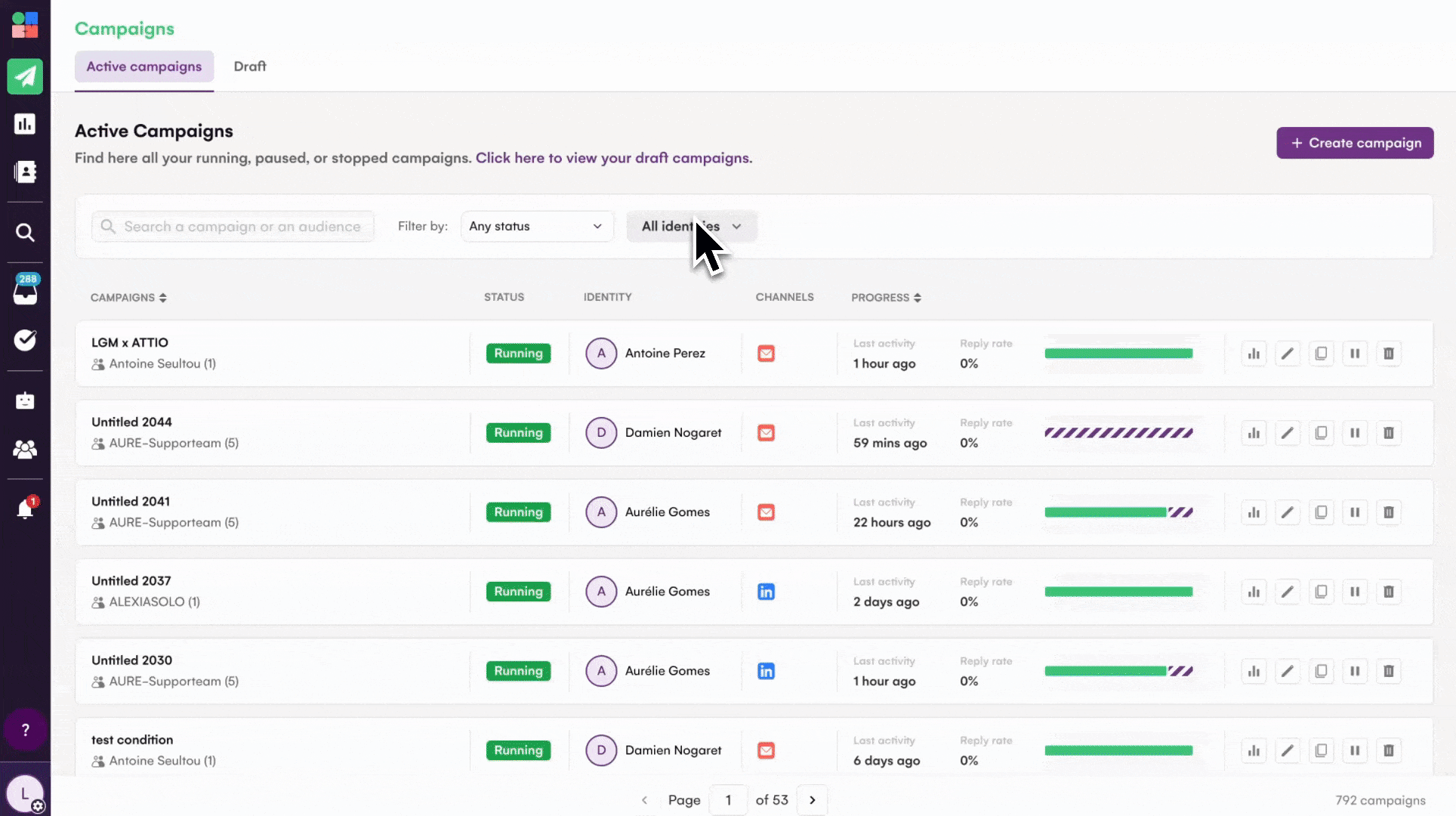This screenshot has height=816, width=1456.
Task: Open the analytics chart icon in sidebar
Action: click(25, 124)
